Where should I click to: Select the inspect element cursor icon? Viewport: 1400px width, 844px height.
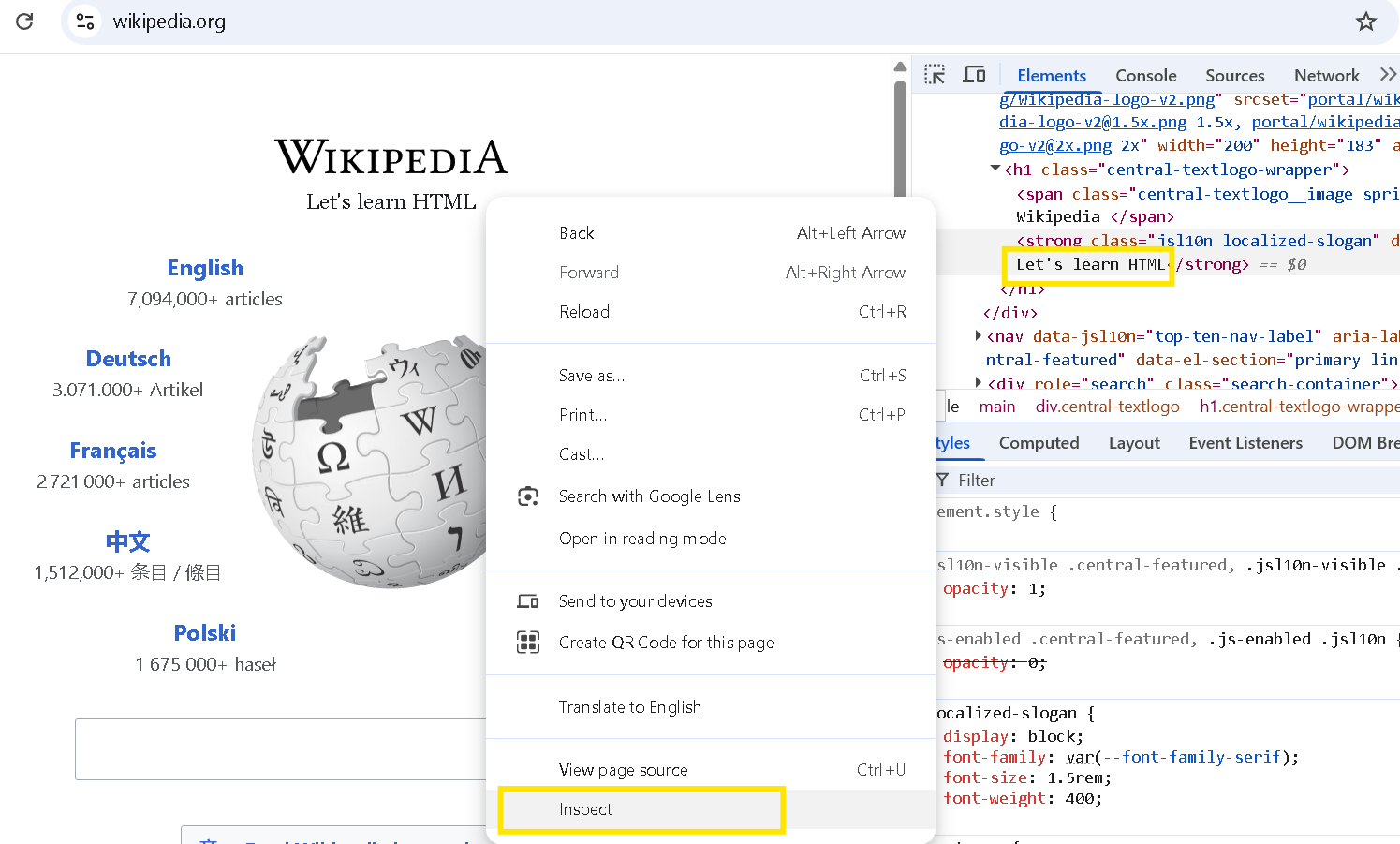[935, 73]
